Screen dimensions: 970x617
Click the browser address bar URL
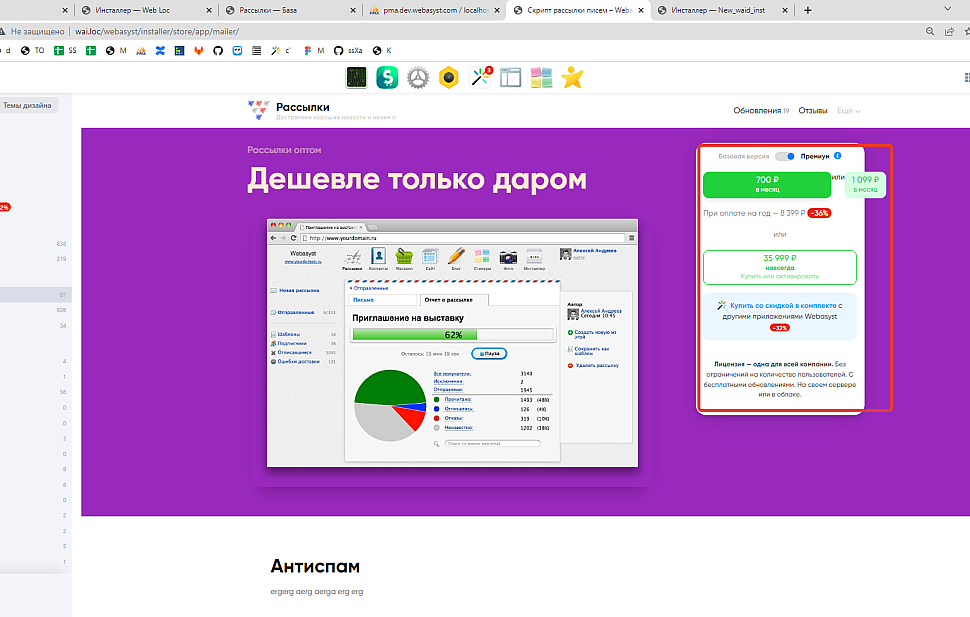[160, 31]
